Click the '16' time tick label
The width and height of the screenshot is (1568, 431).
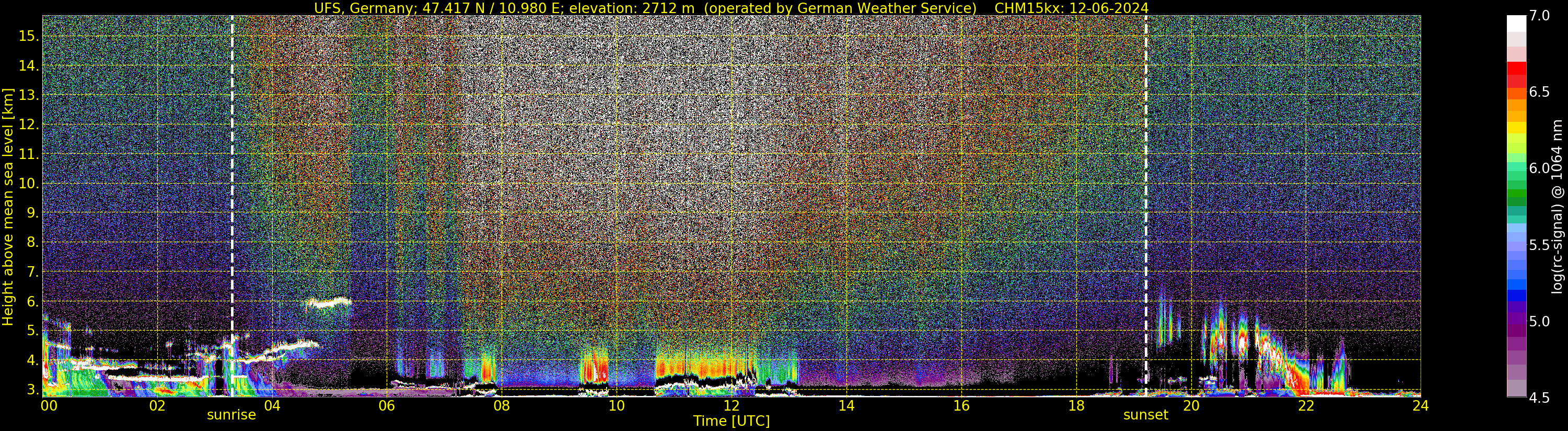coord(961,406)
